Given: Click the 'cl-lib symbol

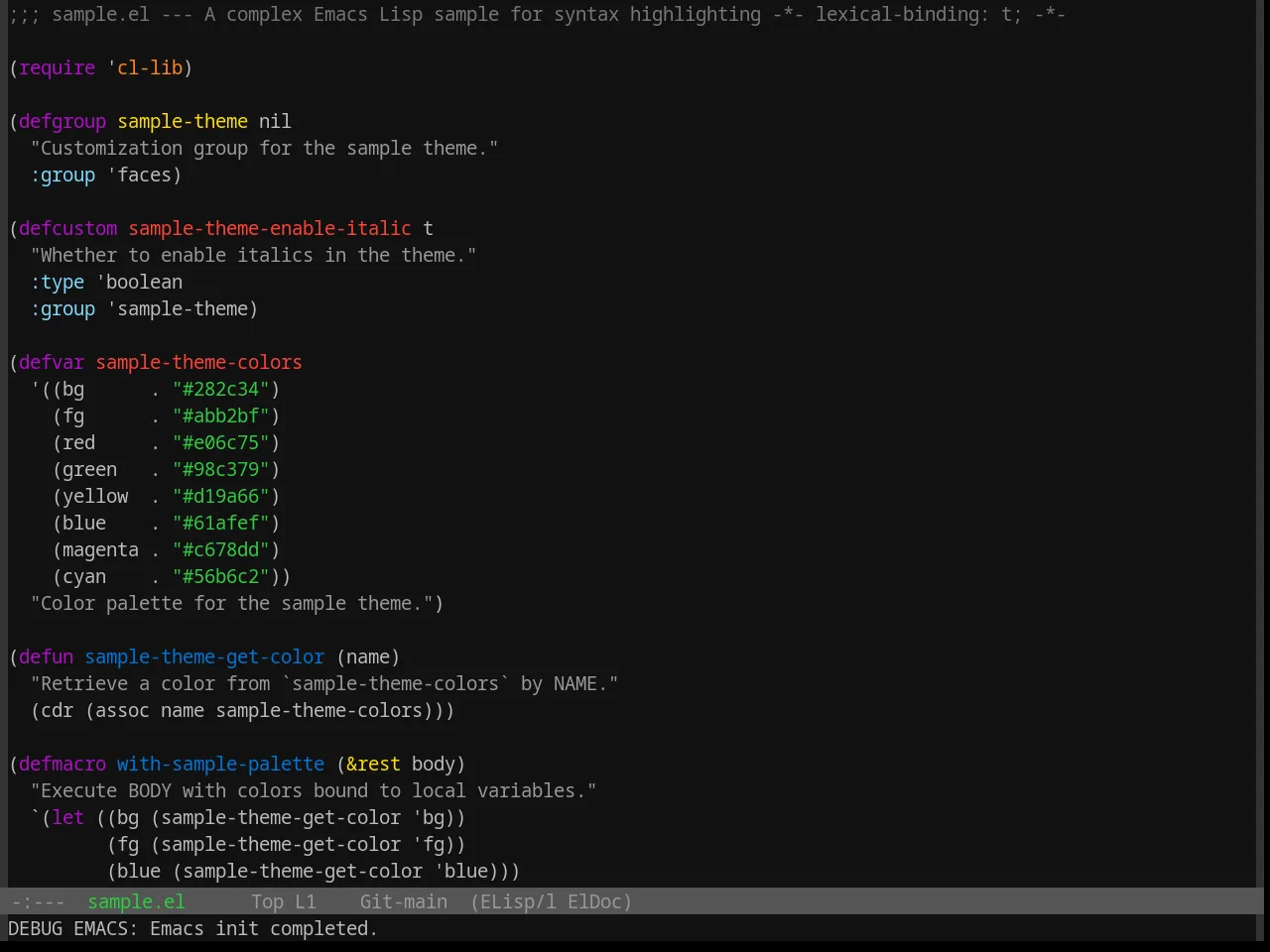Looking at the screenshot, I should click(145, 67).
